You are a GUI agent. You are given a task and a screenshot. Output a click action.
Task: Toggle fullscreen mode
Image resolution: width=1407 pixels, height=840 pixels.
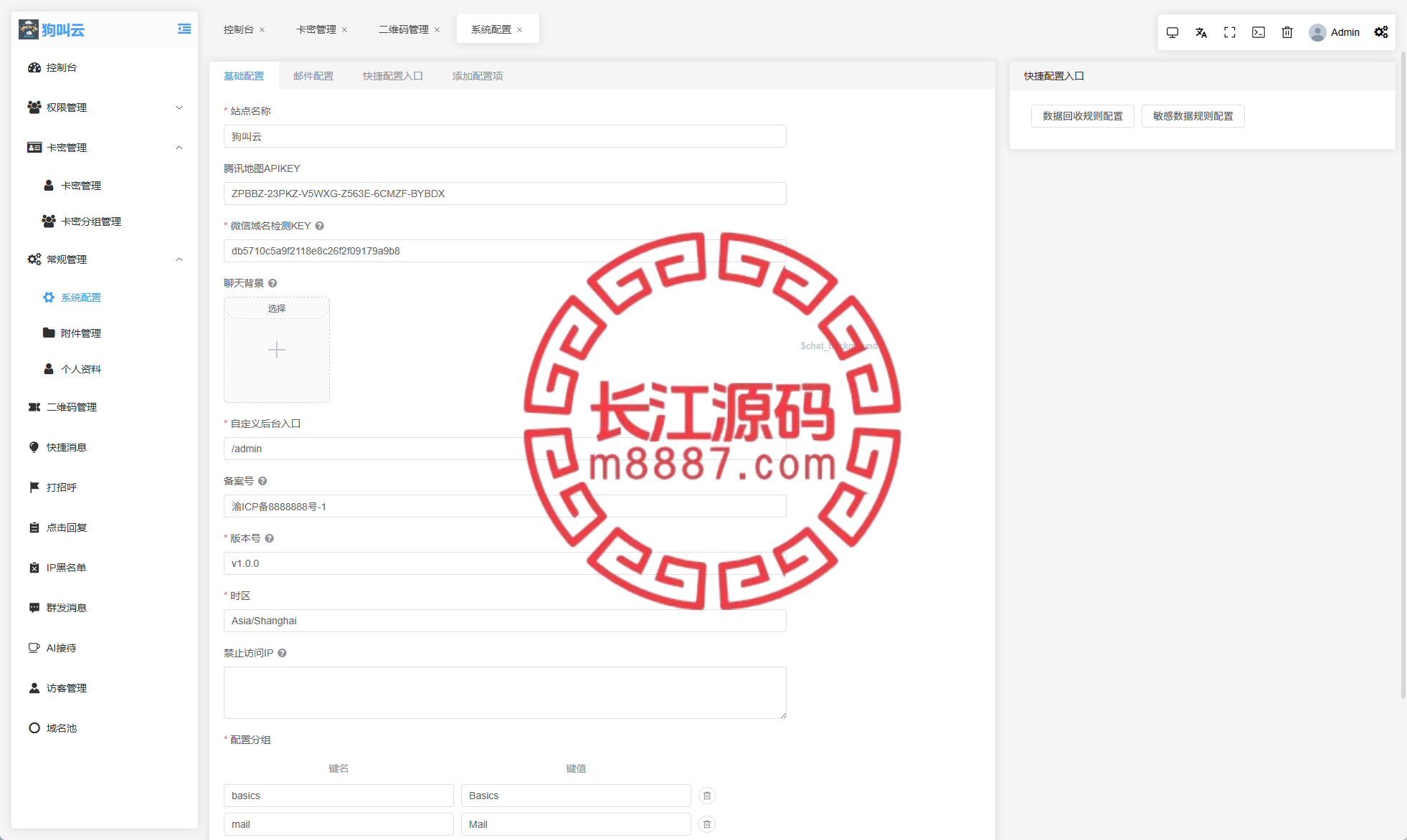(x=1230, y=32)
